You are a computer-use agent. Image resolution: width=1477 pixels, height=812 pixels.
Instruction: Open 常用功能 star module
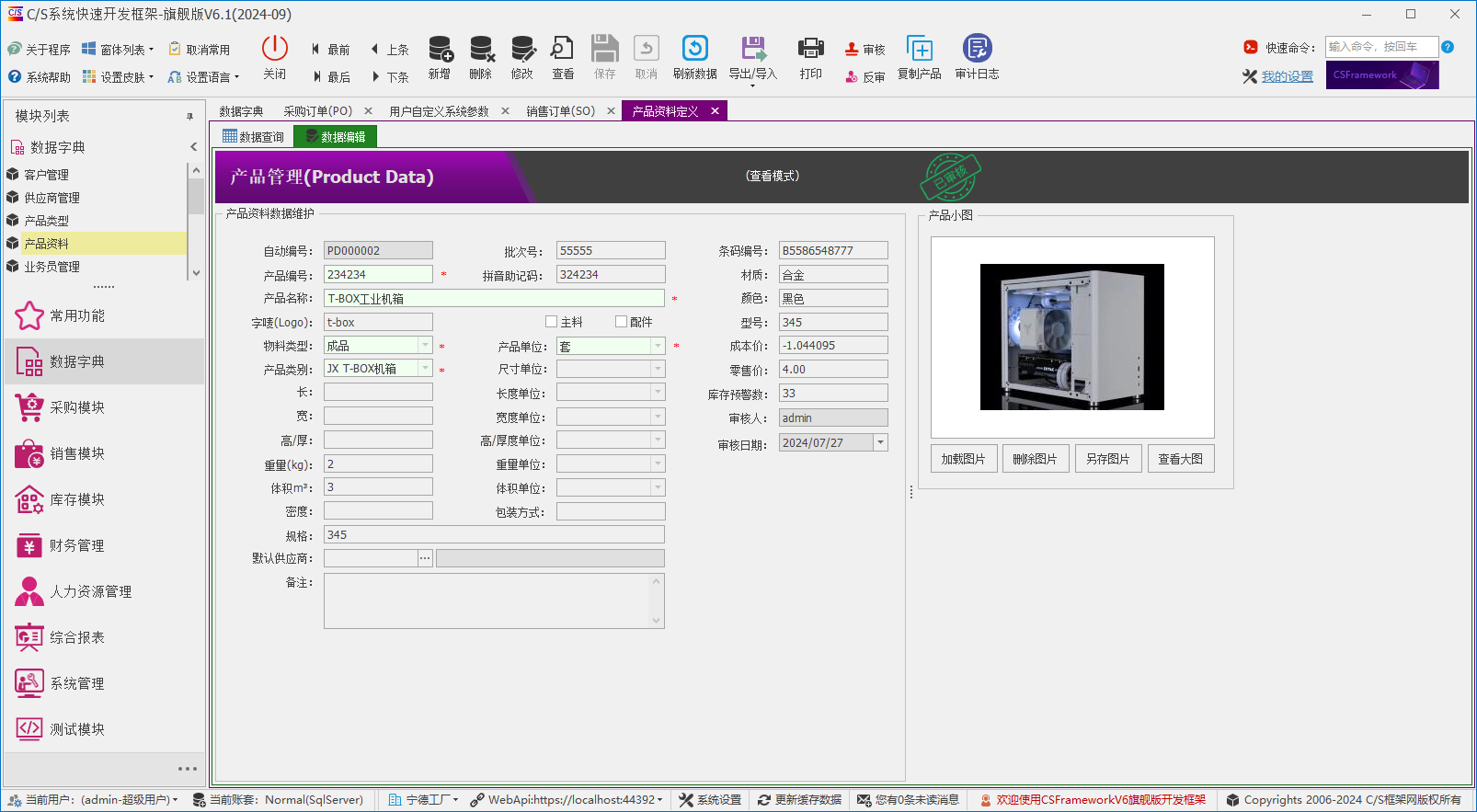(x=104, y=315)
